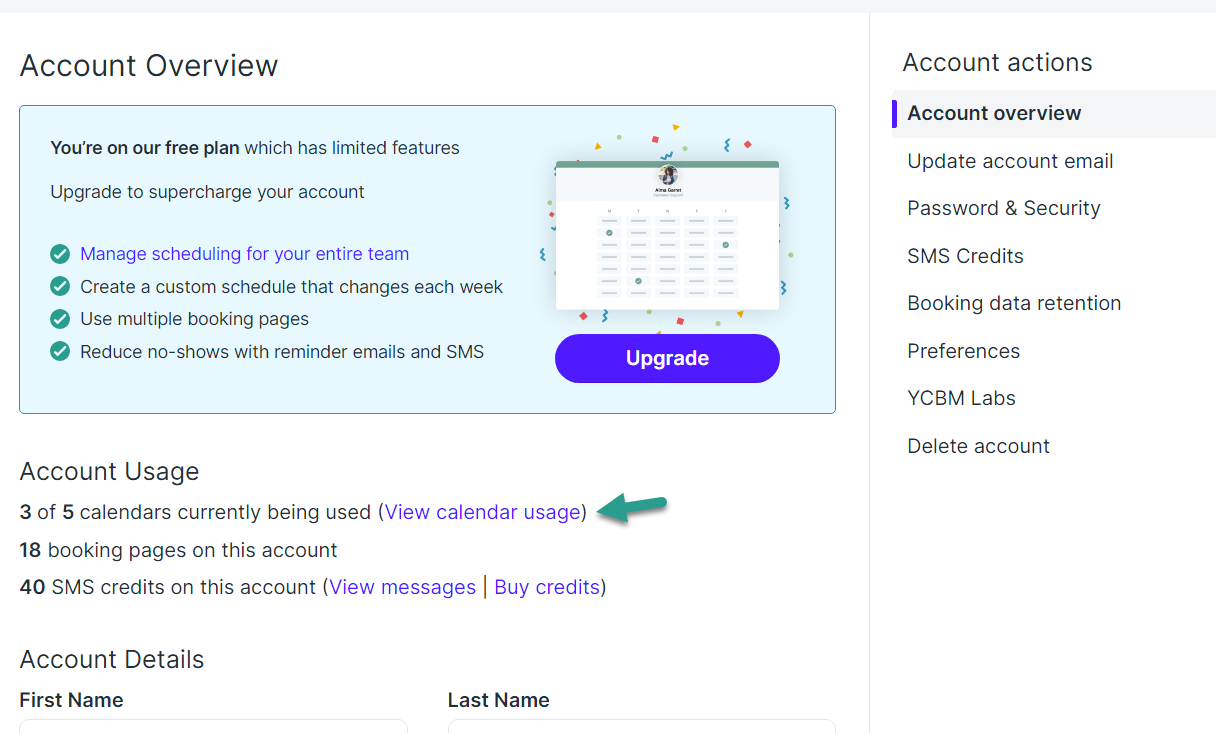
Task: Click the First Name input field
Action: pos(213,726)
